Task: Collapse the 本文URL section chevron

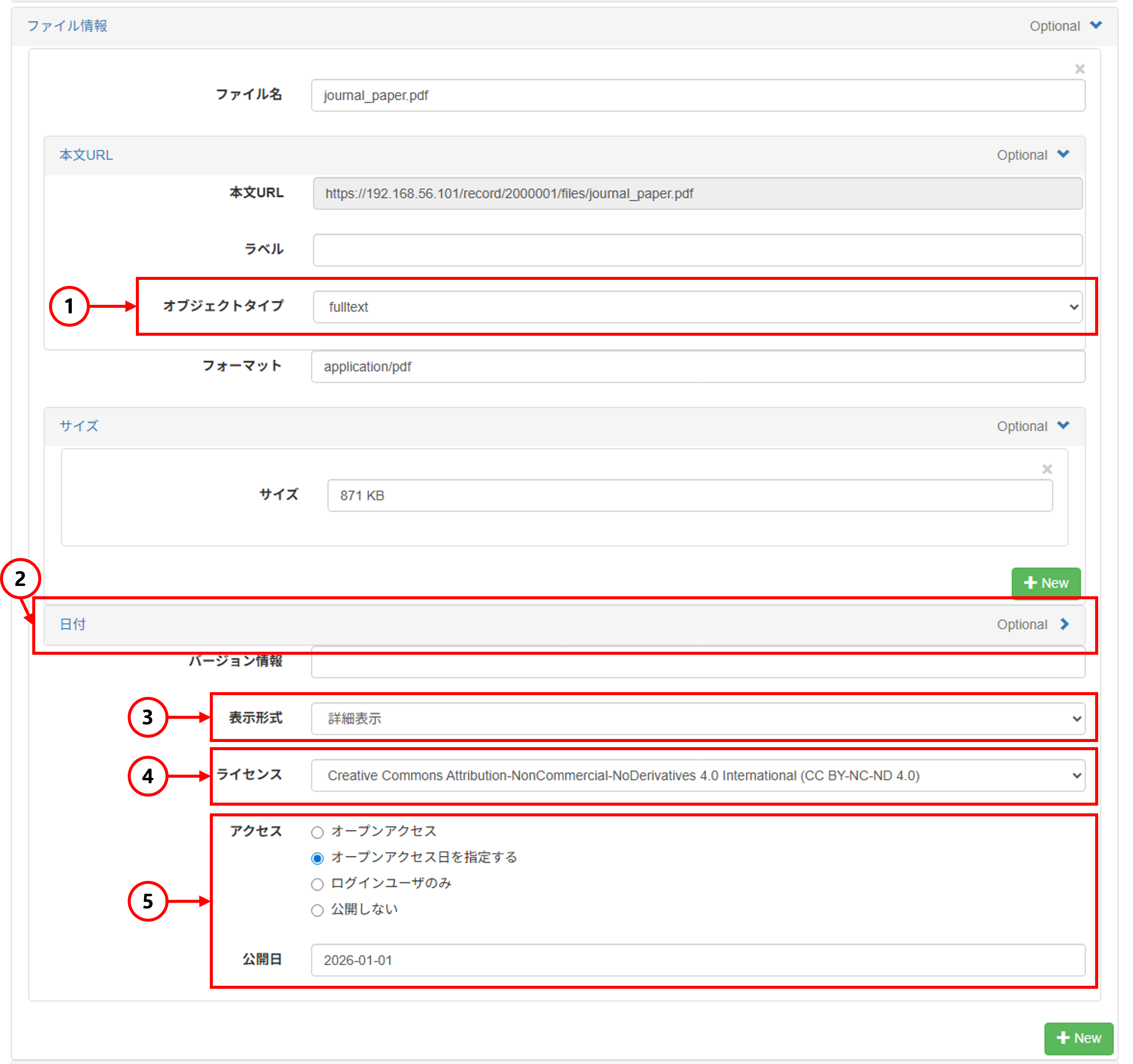Action: click(1063, 154)
